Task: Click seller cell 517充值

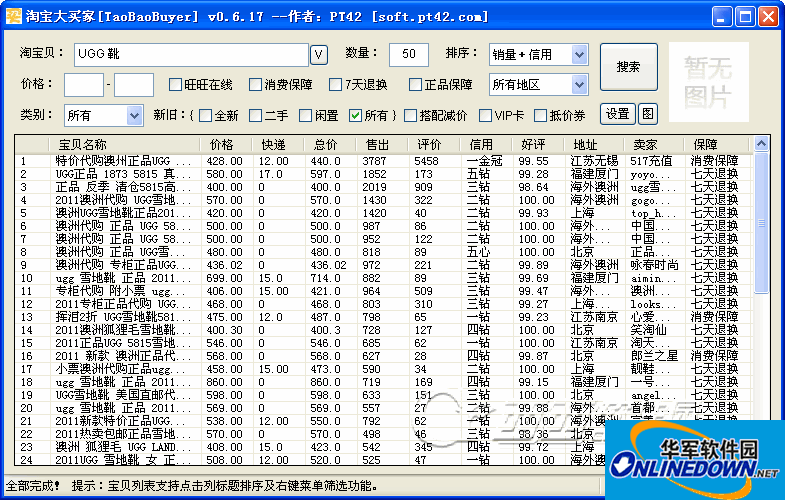Action: tap(651, 161)
